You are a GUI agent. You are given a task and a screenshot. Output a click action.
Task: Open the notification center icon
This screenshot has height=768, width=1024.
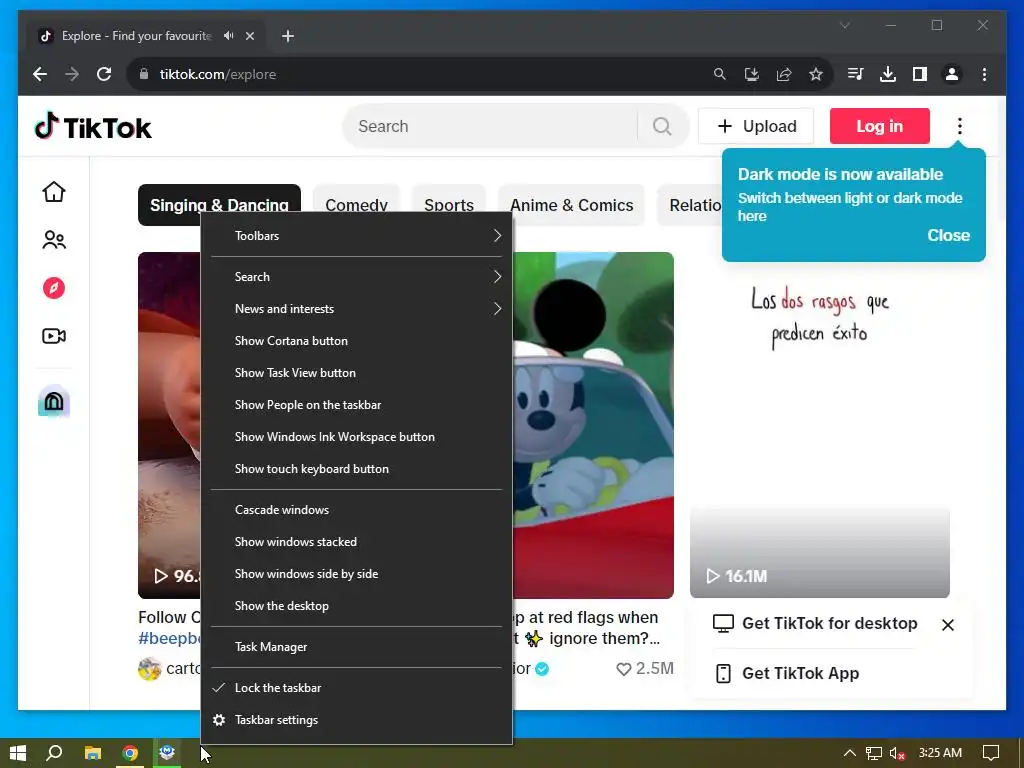(991, 753)
